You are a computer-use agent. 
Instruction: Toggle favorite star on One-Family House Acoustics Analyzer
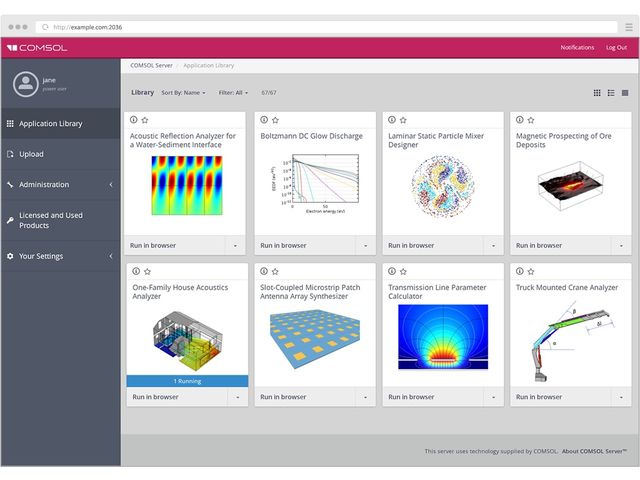[146, 271]
